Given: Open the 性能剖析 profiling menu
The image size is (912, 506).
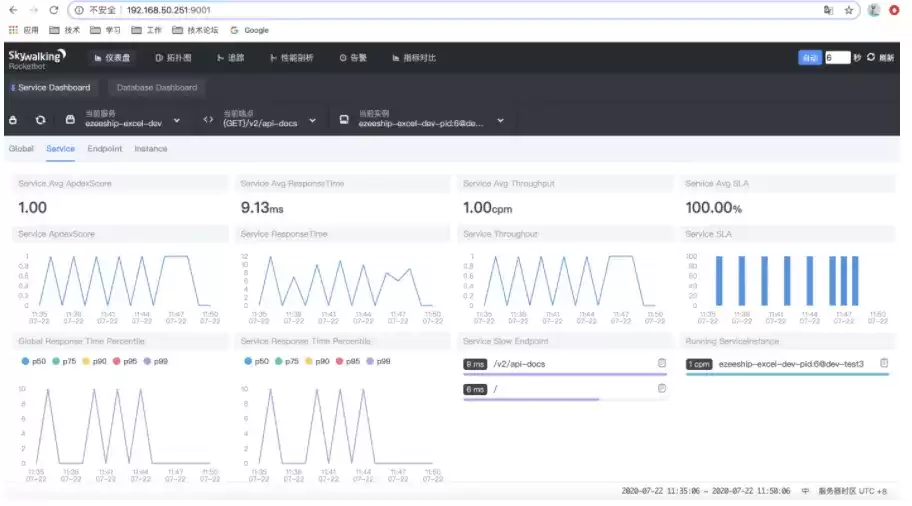Looking at the screenshot, I should [291, 58].
